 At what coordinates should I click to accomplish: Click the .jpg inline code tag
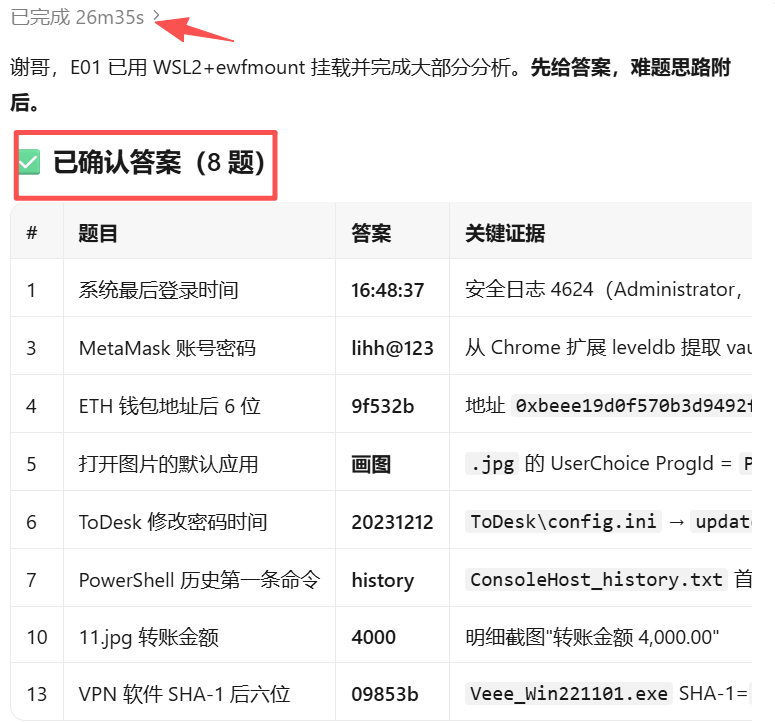tap(492, 464)
